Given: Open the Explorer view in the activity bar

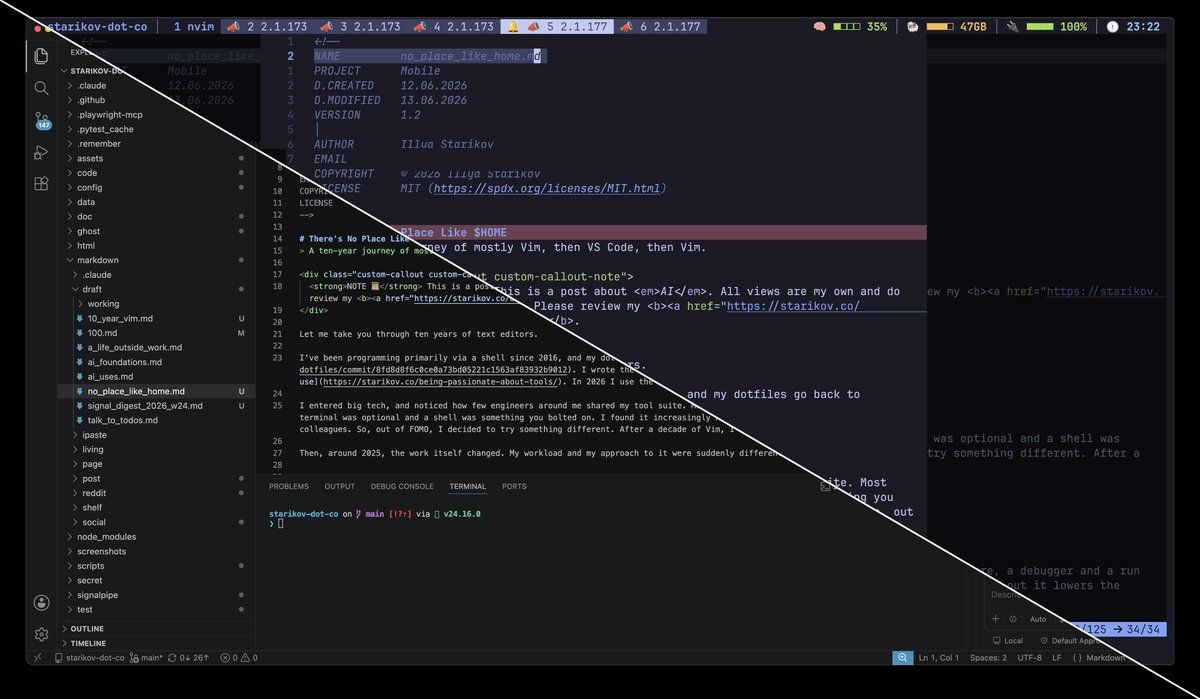Looking at the screenshot, I should tap(41, 55).
